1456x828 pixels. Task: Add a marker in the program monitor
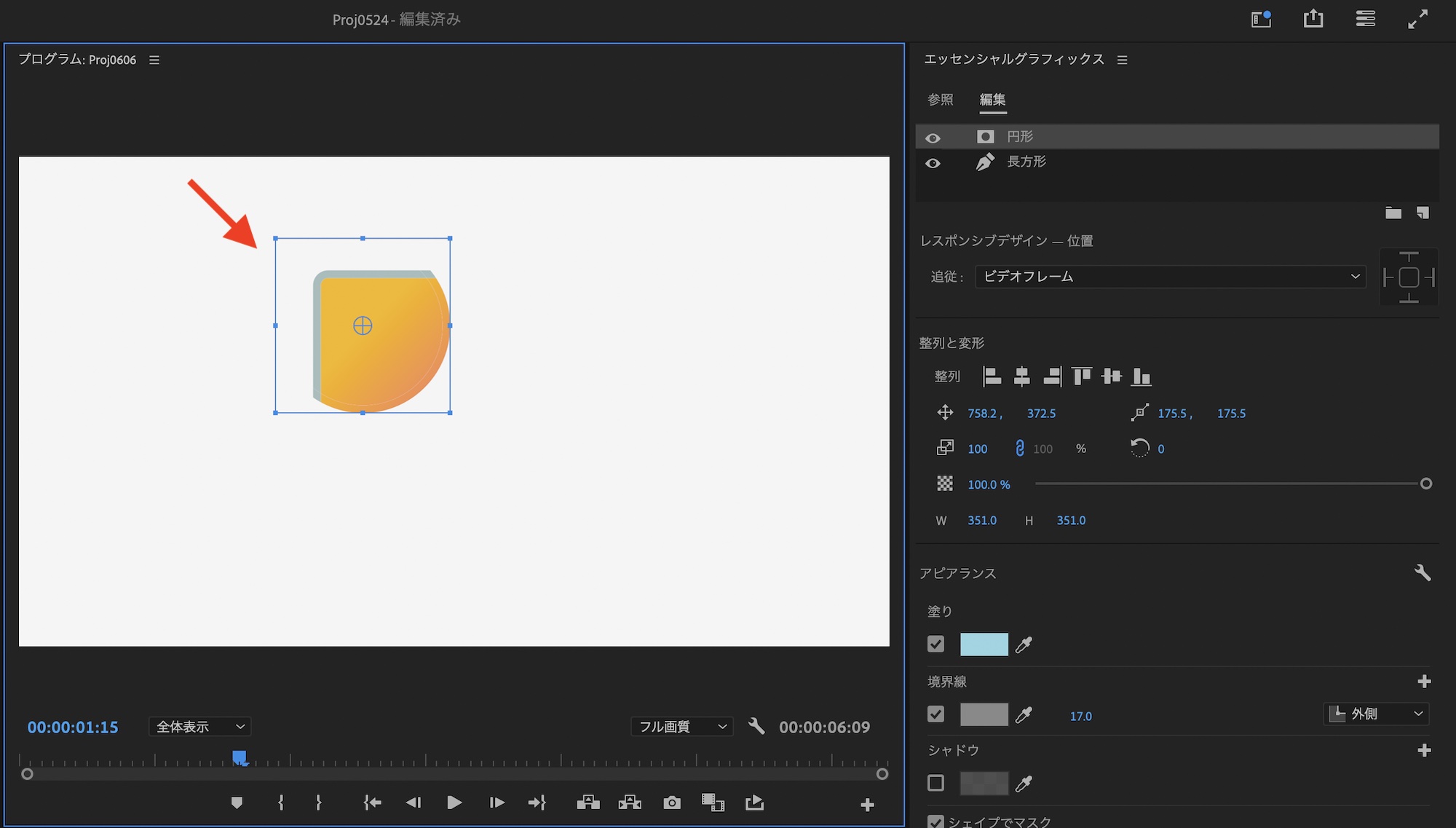coord(237,803)
